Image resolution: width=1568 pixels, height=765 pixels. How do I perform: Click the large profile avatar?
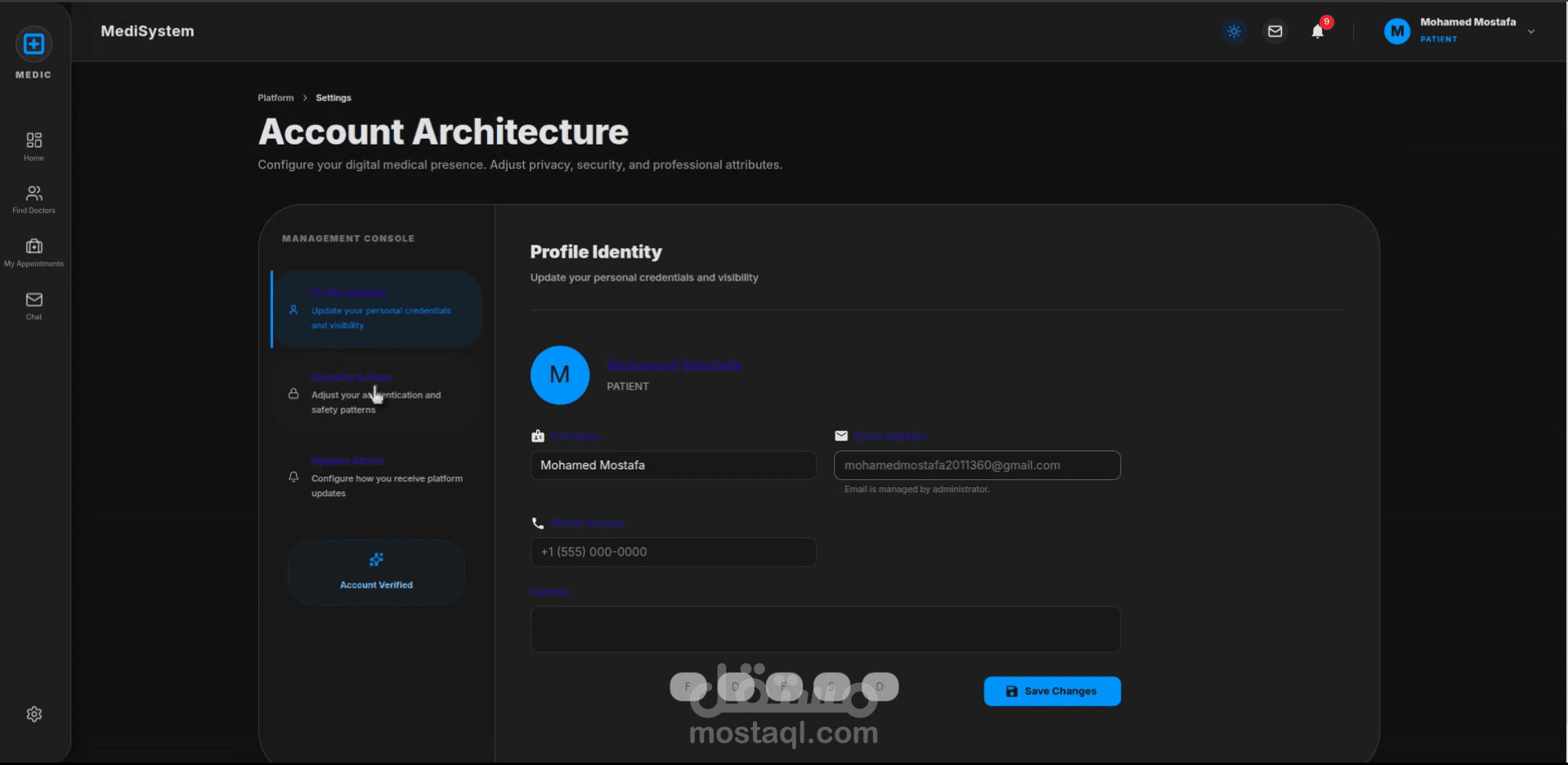coord(560,375)
